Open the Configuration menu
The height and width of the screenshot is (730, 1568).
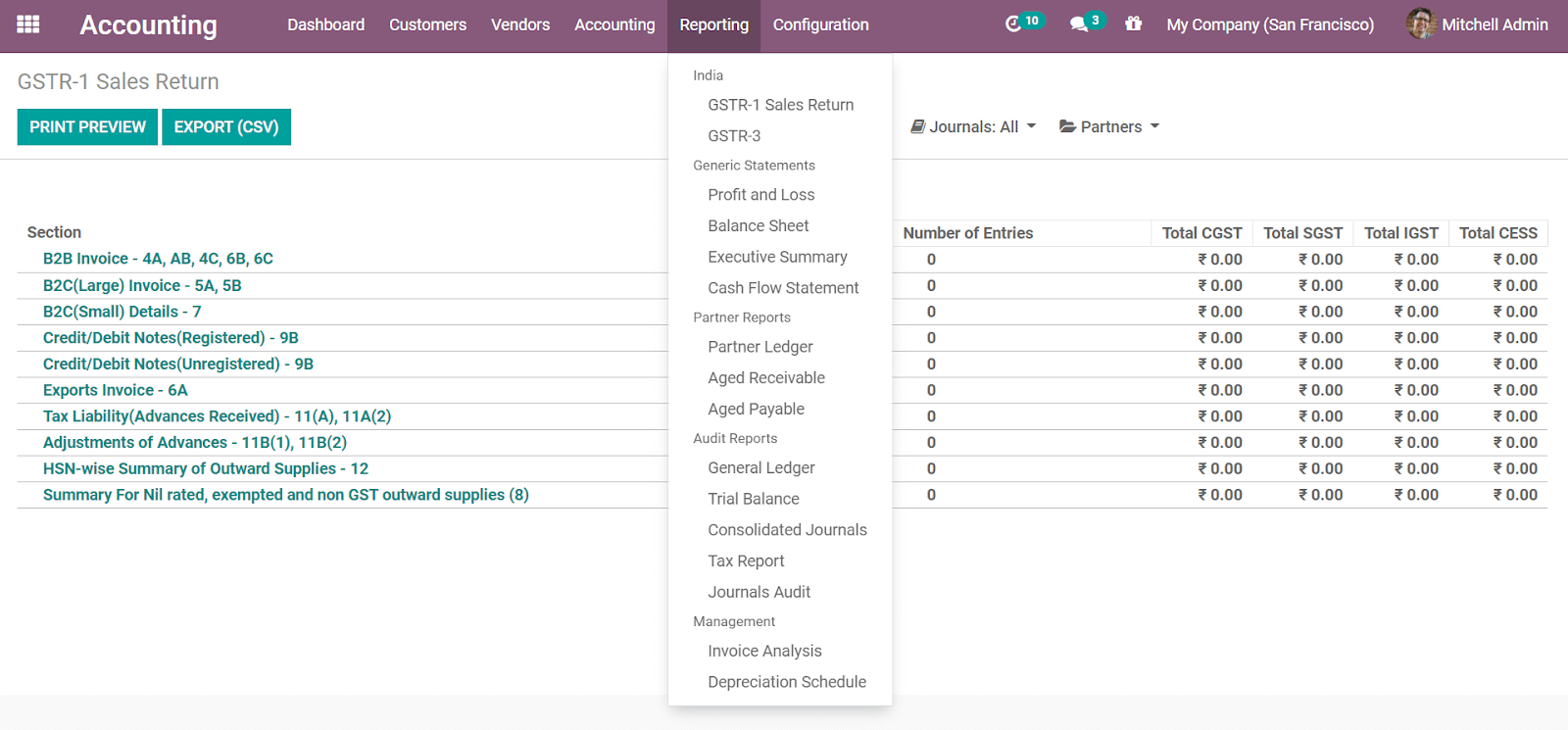pos(820,24)
